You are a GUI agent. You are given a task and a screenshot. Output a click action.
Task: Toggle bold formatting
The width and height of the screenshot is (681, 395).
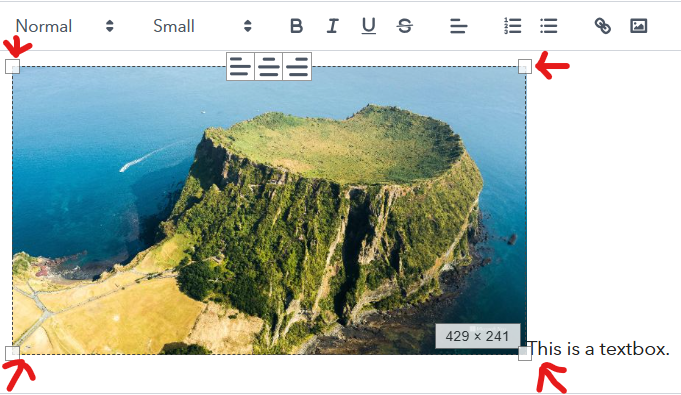[x=296, y=26]
